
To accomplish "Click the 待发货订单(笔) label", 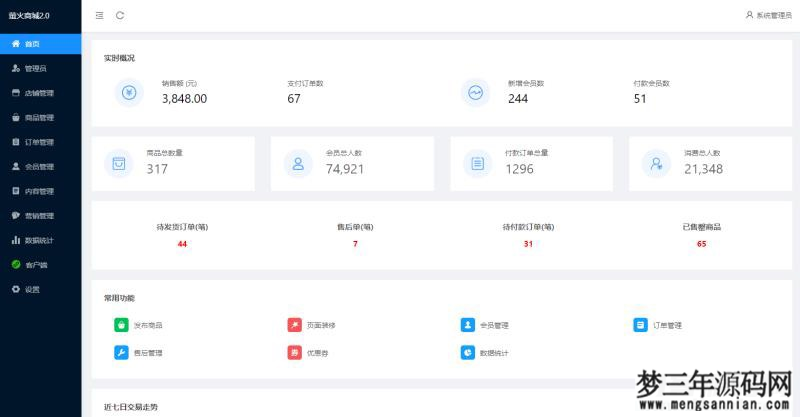I will 182,227.
